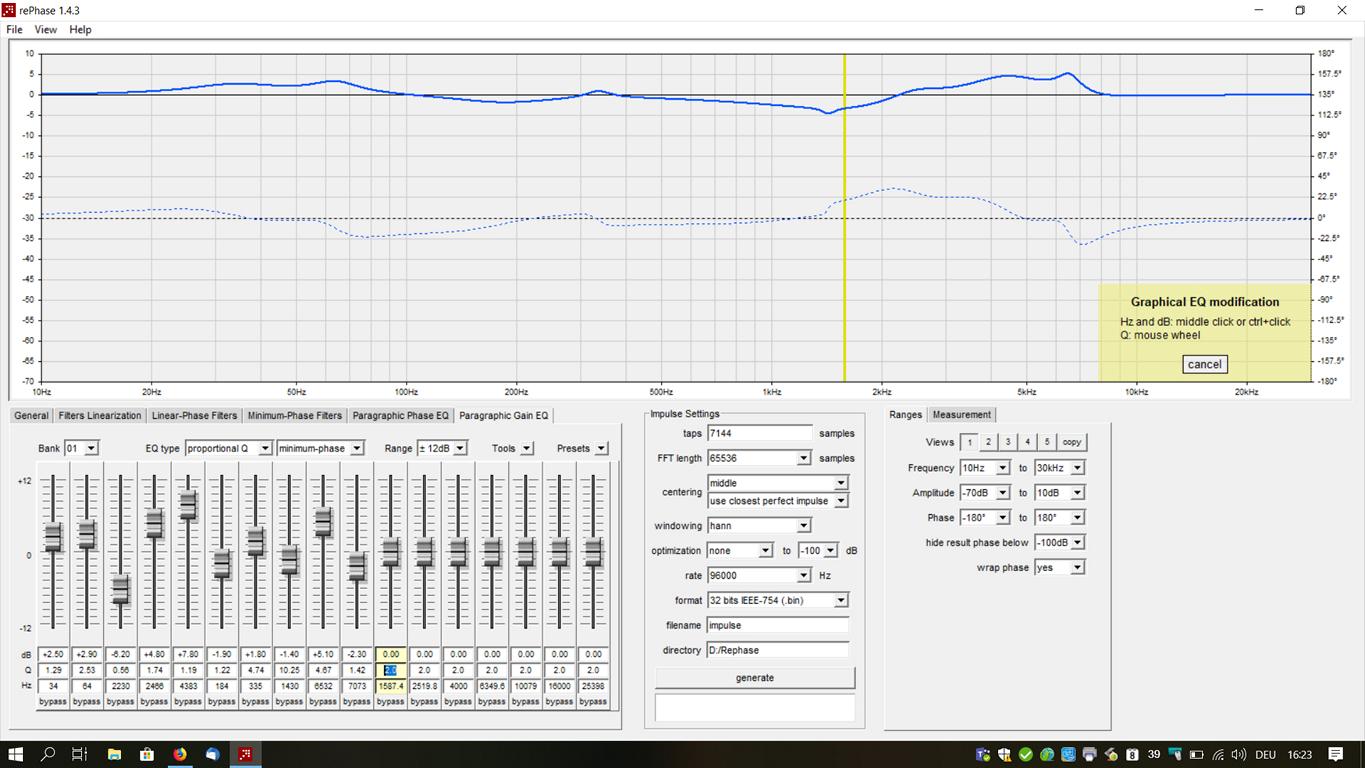Click the Wi-Fi network tray icon

coord(1218,754)
